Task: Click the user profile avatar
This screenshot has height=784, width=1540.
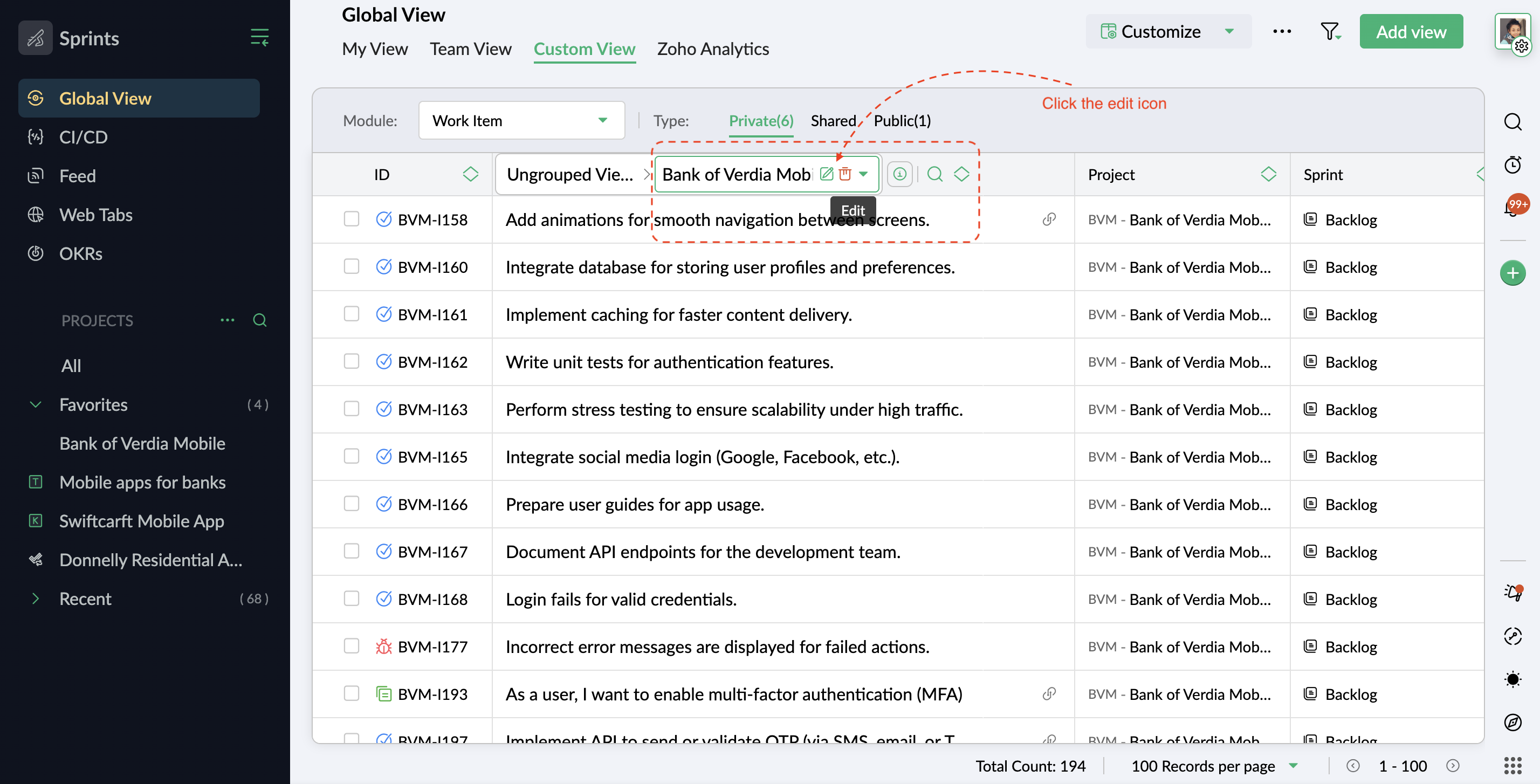Action: [x=1512, y=31]
